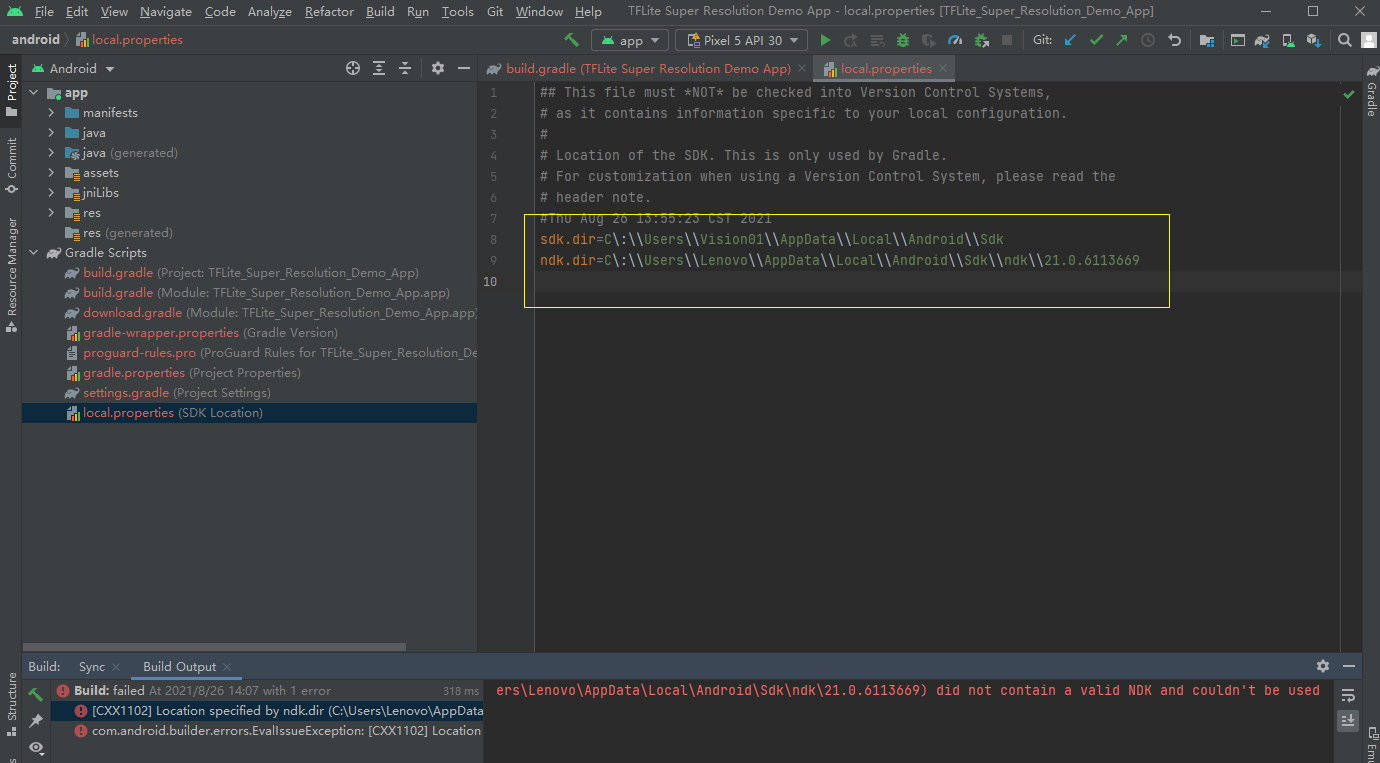
Task: Click the Git Commit checkmark icon
Action: point(1096,40)
